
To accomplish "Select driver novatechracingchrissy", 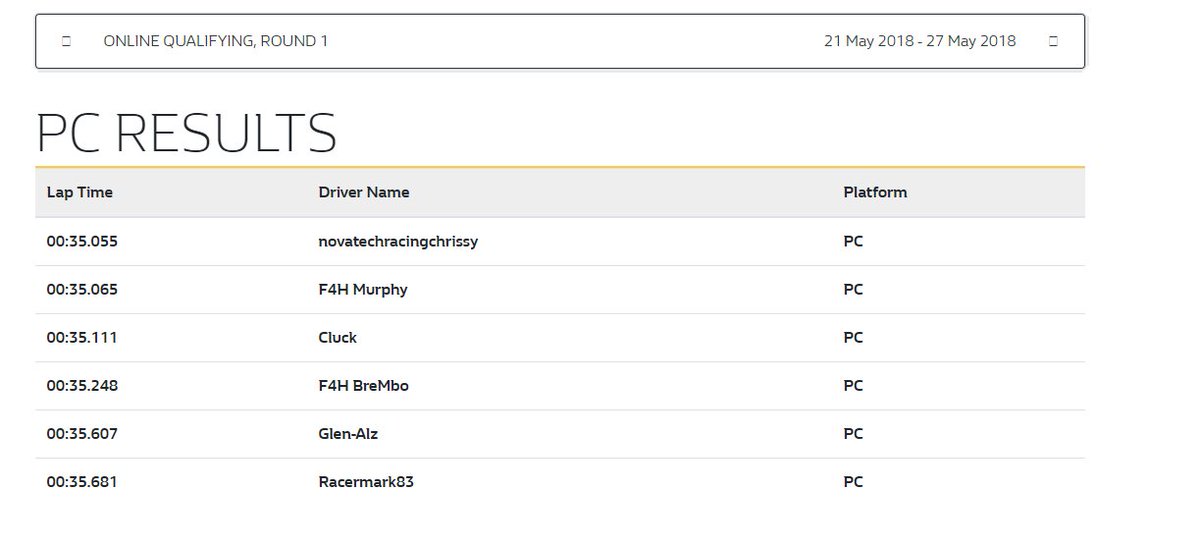I will [x=398, y=241].
